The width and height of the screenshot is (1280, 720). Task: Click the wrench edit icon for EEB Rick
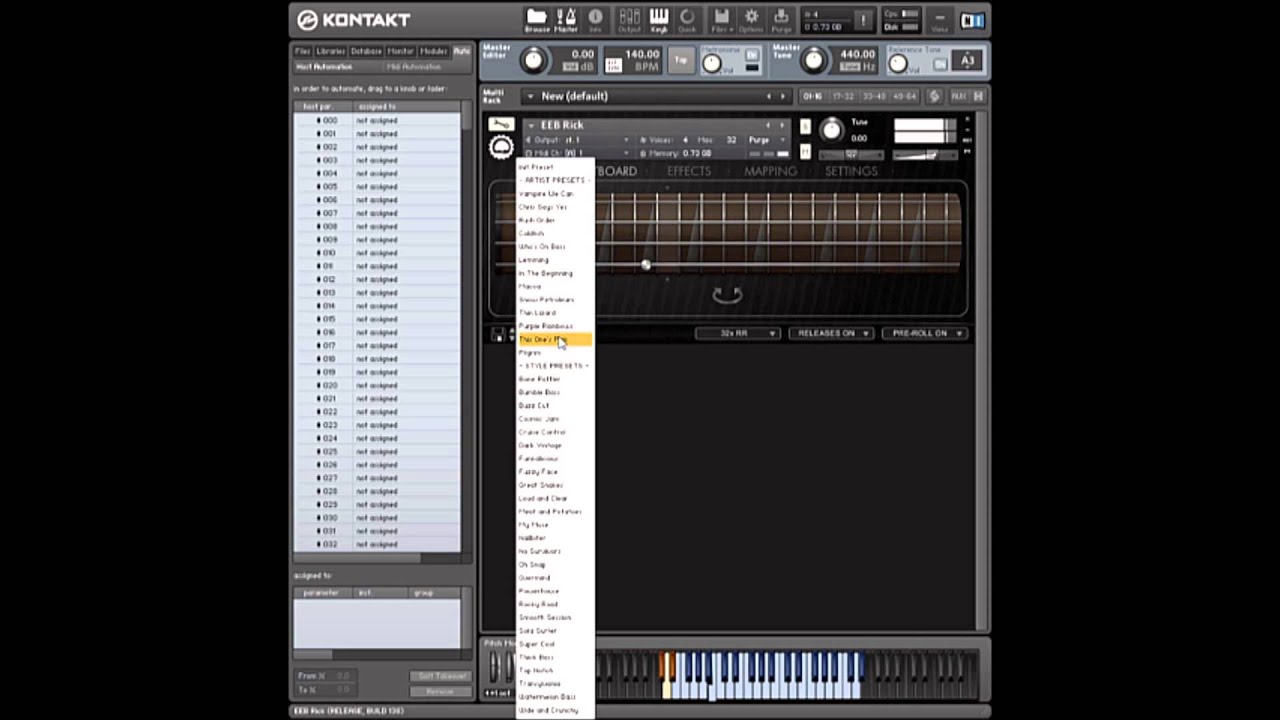pyautogui.click(x=501, y=125)
